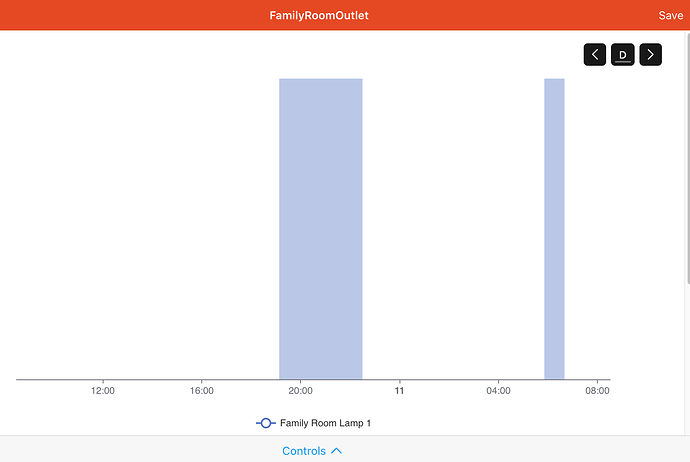Save the FamilyRoomOutlet chart
This screenshot has height=462, width=690.
click(670, 16)
